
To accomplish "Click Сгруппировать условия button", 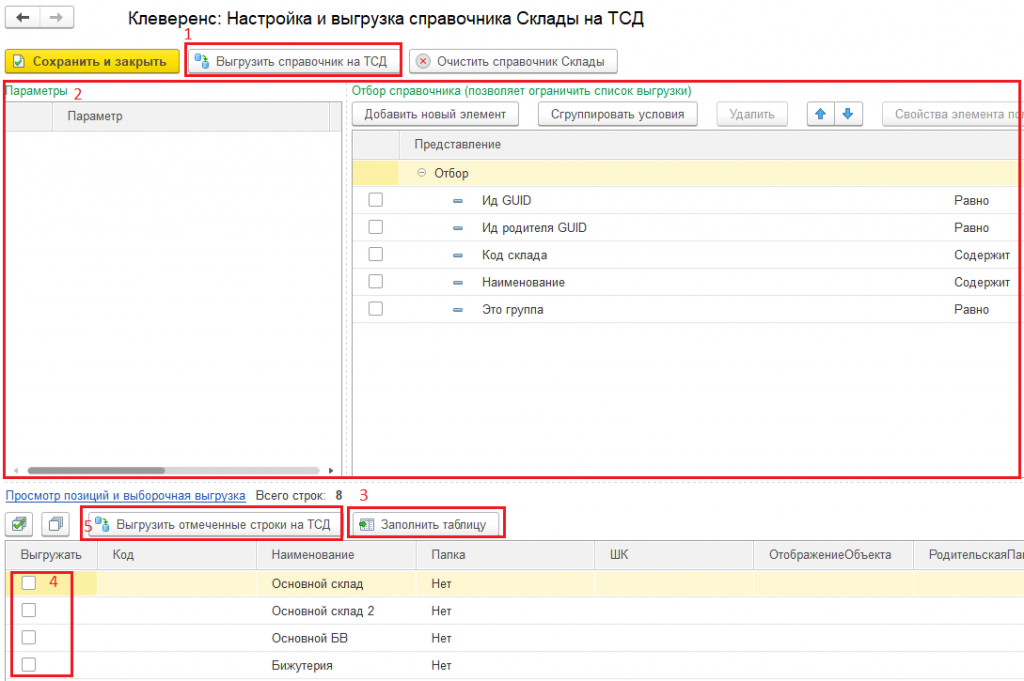I will pos(617,114).
